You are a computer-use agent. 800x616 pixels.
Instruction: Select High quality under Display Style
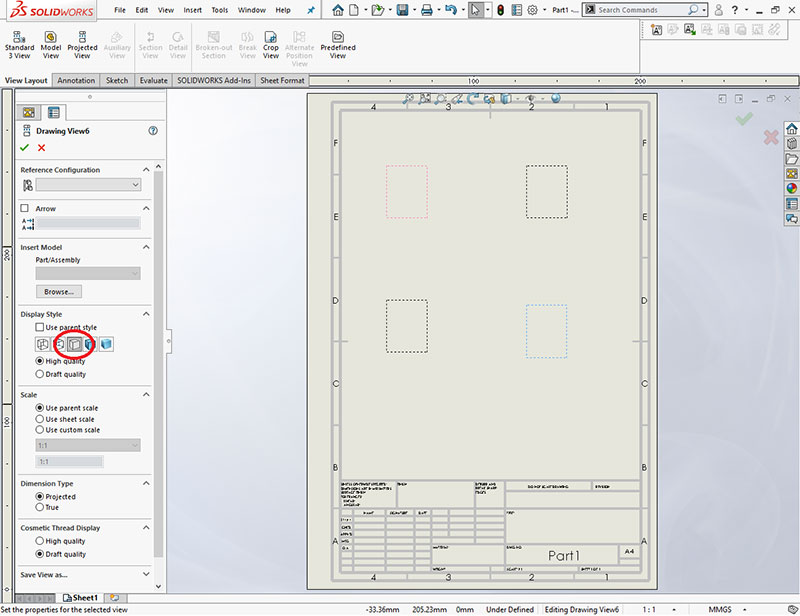39,361
